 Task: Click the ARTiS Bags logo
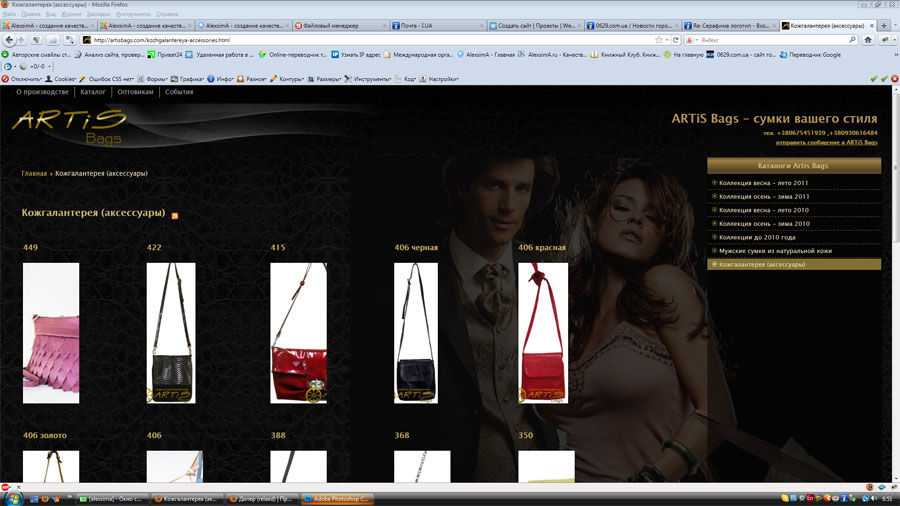(x=69, y=127)
